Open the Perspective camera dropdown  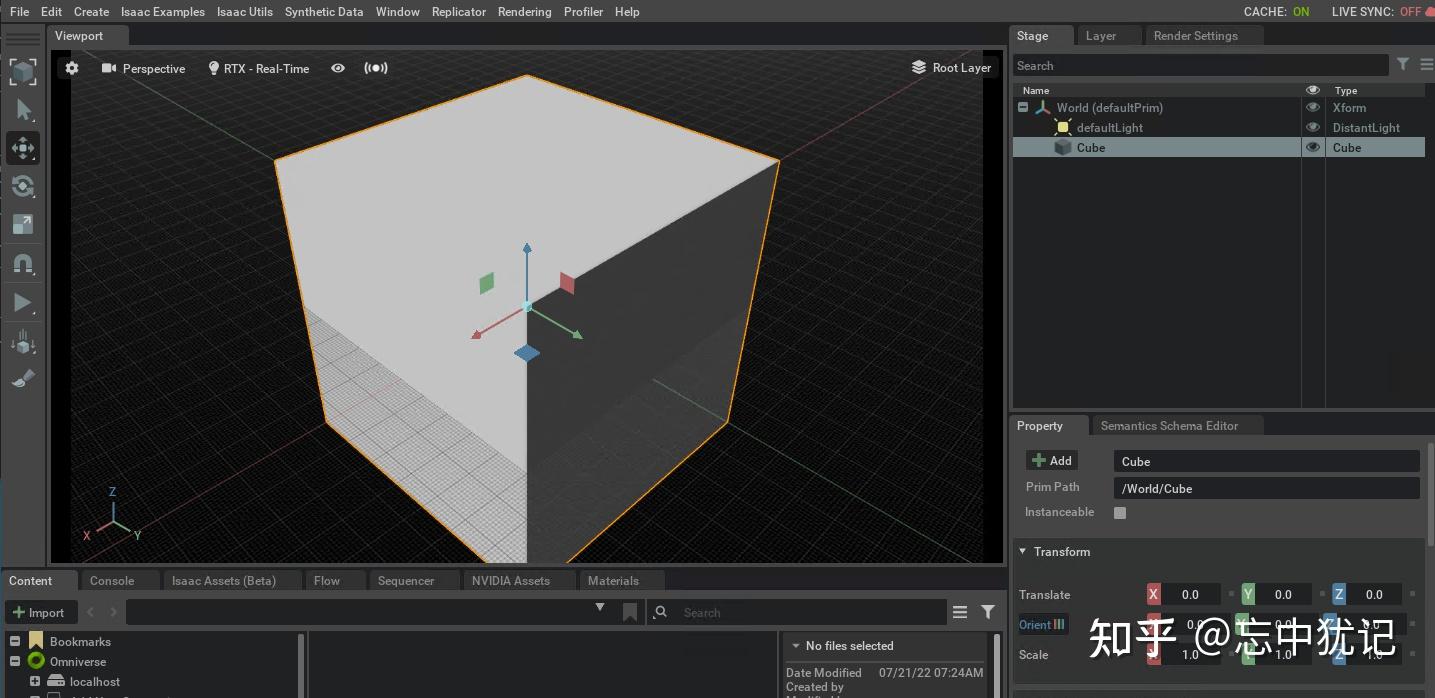[x=144, y=68]
